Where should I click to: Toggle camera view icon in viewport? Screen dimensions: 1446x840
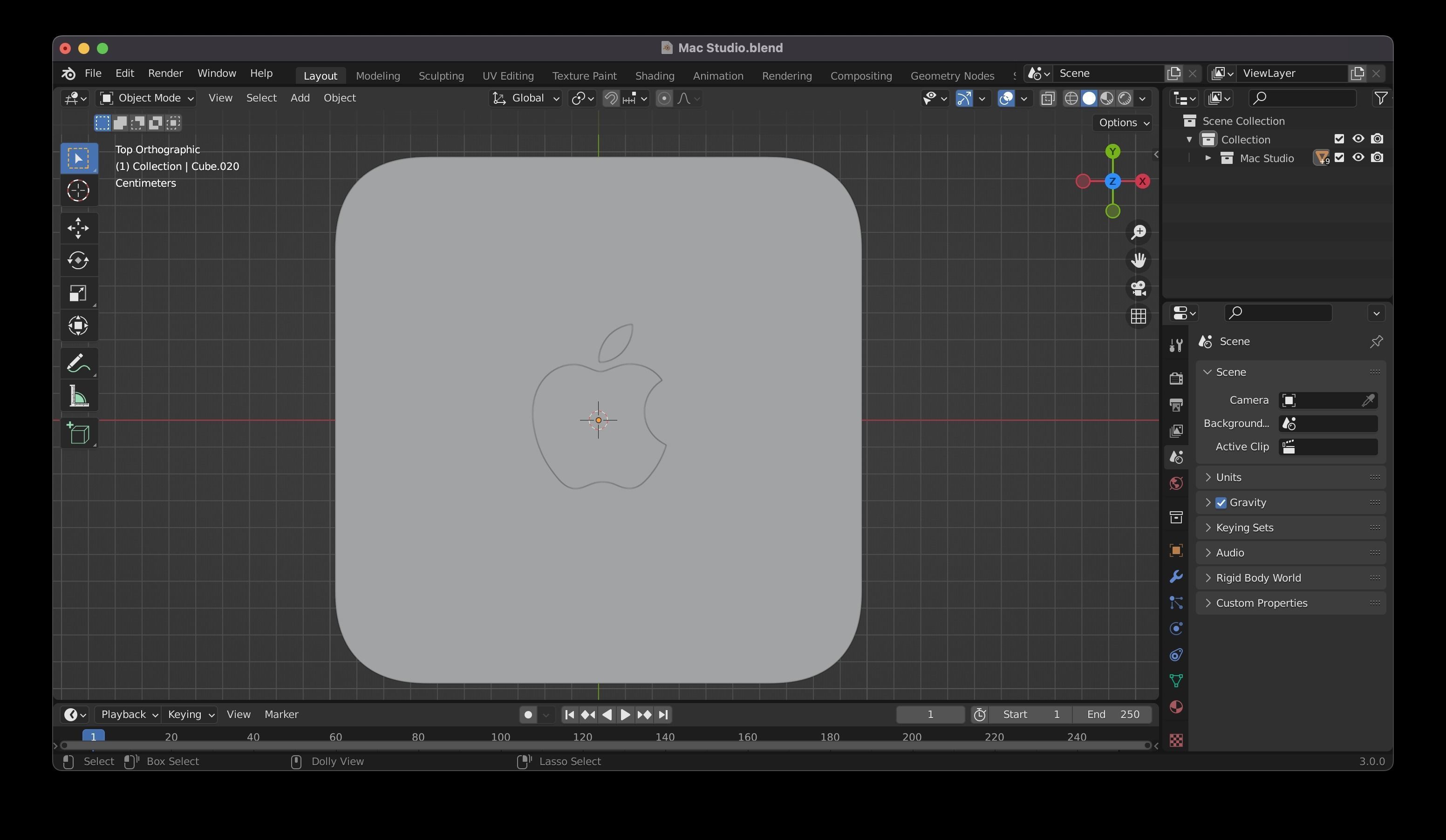(1139, 288)
